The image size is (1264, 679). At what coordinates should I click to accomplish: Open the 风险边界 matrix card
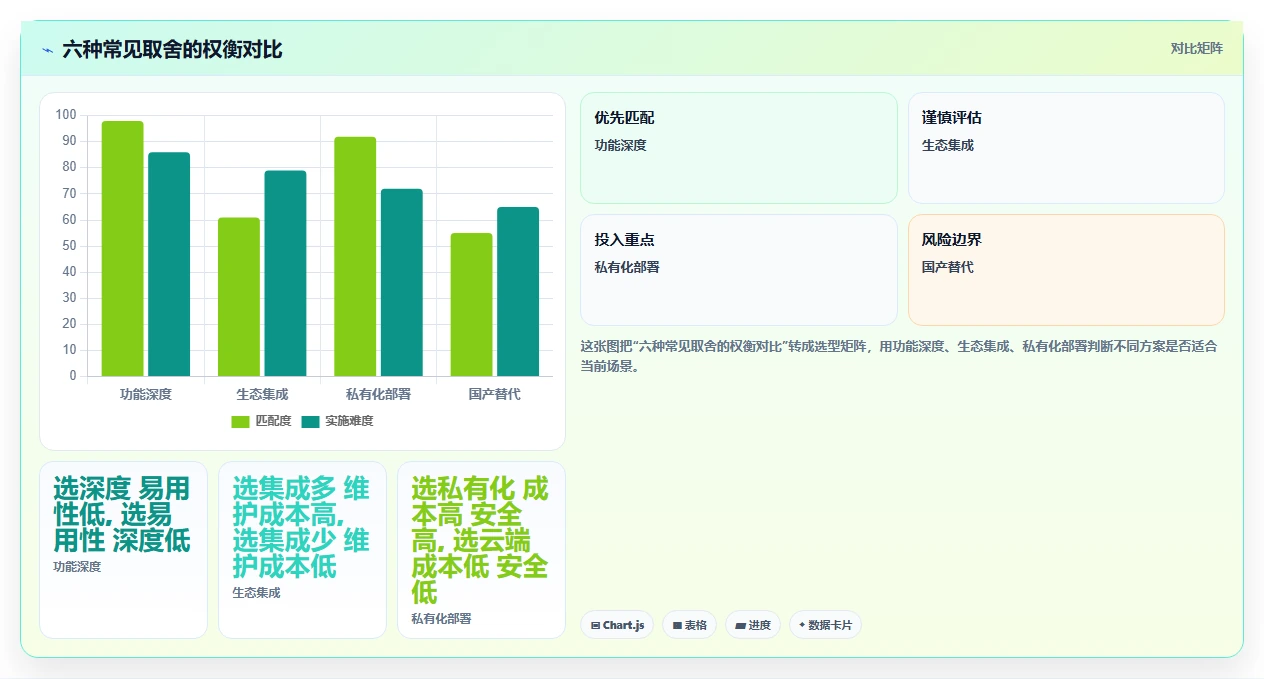[1066, 270]
